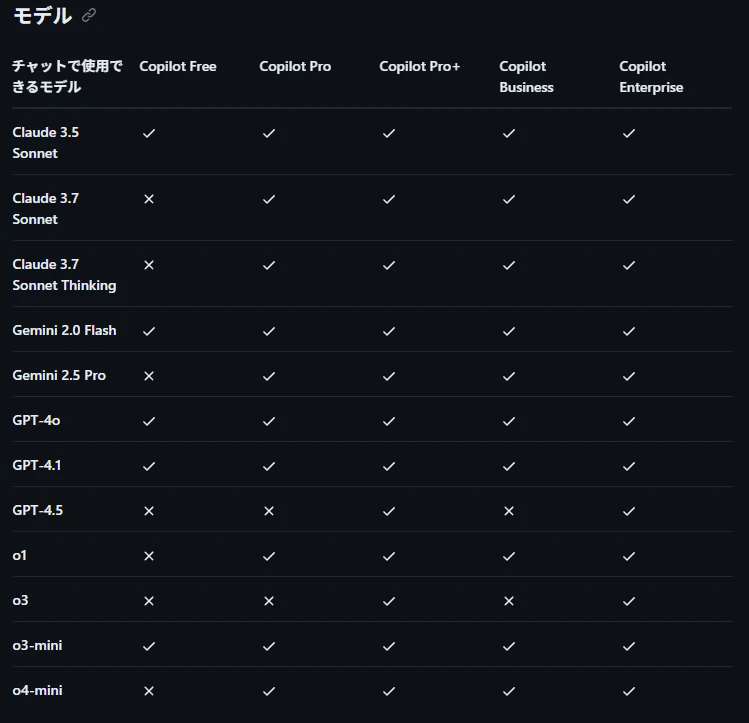The width and height of the screenshot is (749, 723).
Task: Select the Copilot Enterprise column header
Action: point(651,77)
